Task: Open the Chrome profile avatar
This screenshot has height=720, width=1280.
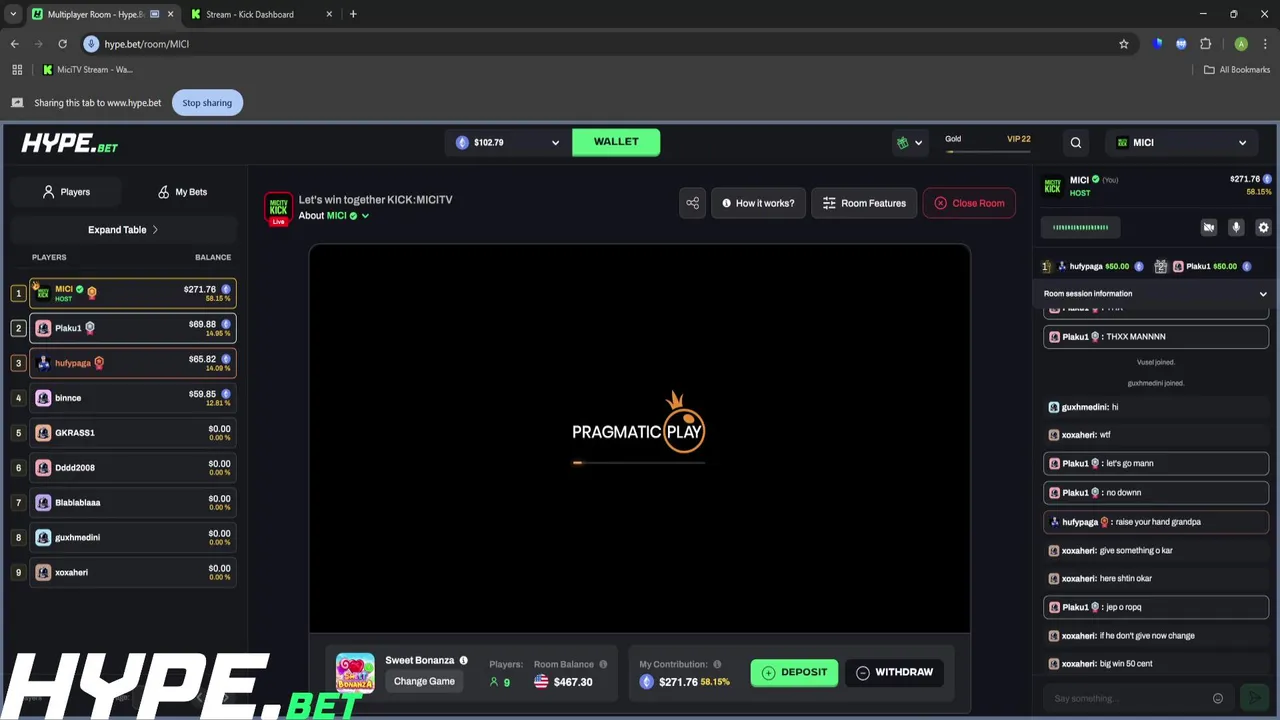Action: tap(1241, 44)
